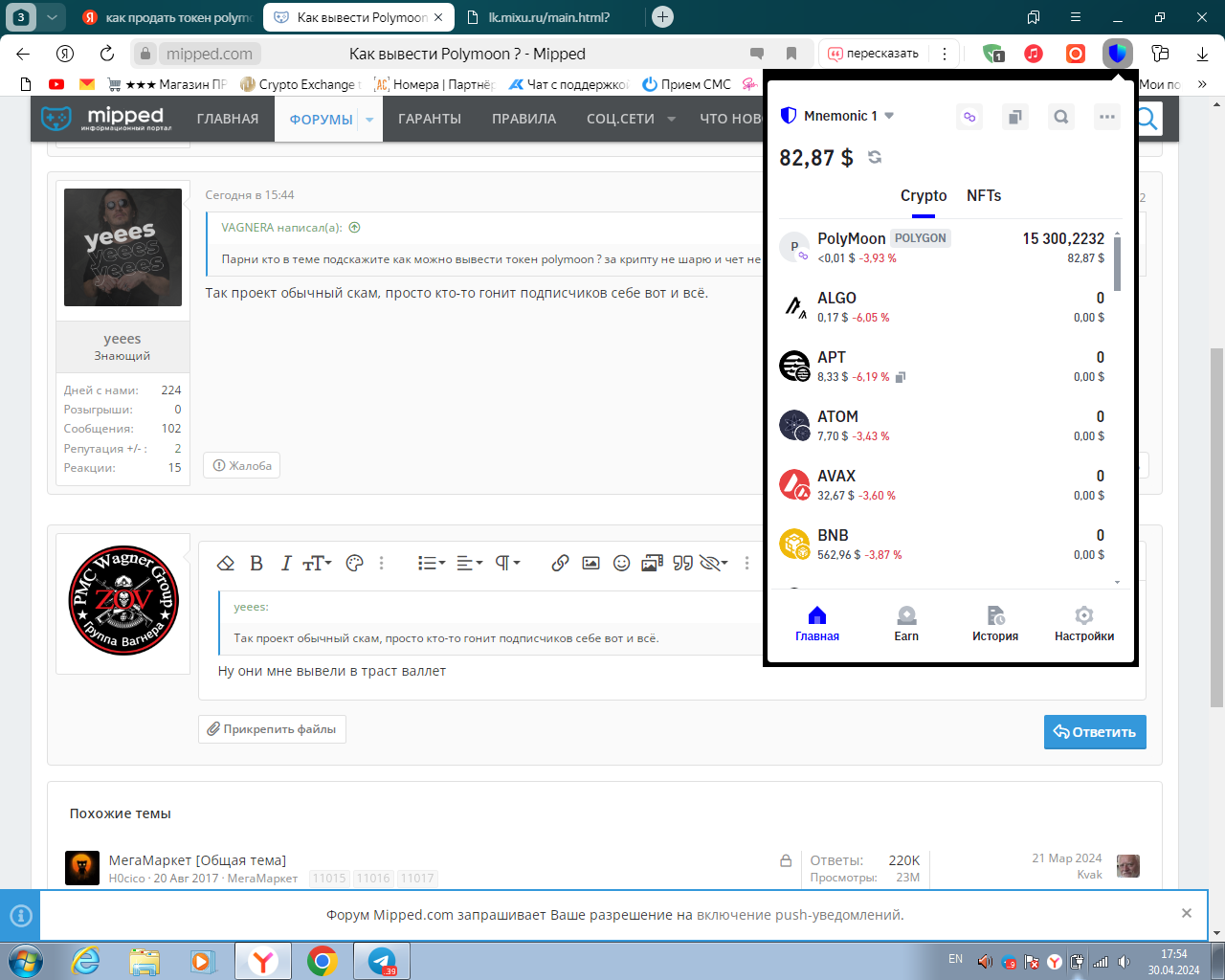Open the YouTube bookmark
The width and height of the screenshot is (1225, 980).
point(56,84)
